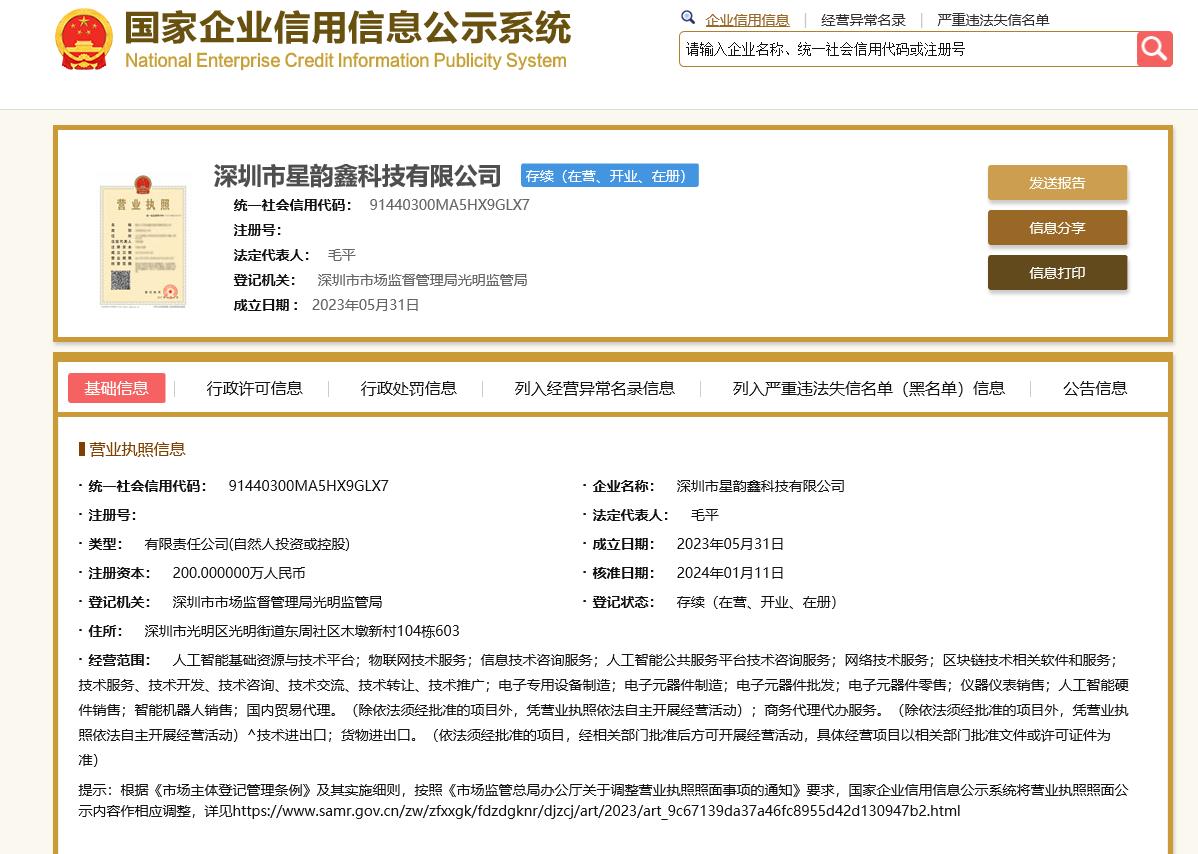Select the 企业信用信息 search category
This screenshot has width=1198, height=854.
point(747,20)
